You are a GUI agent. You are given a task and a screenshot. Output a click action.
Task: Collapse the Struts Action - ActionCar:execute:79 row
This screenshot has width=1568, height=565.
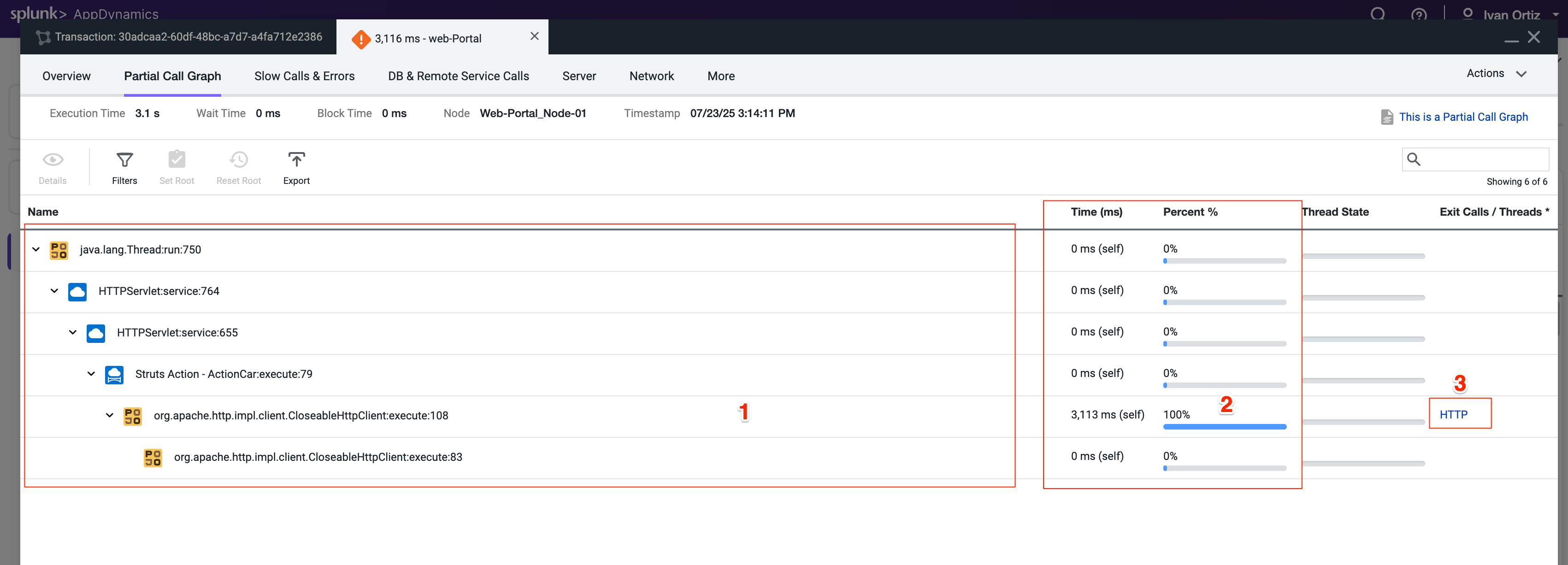91,373
